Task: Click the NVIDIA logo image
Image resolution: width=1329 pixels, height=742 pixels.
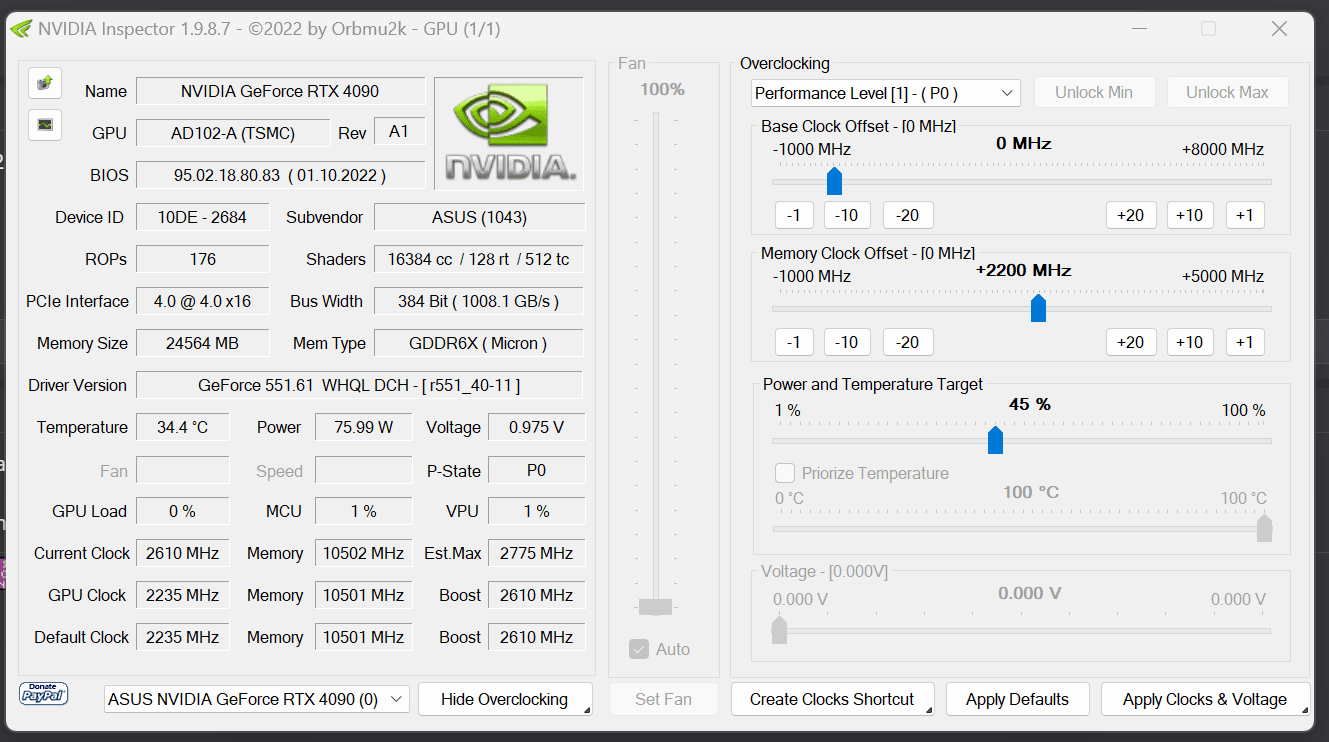Action: tap(509, 133)
